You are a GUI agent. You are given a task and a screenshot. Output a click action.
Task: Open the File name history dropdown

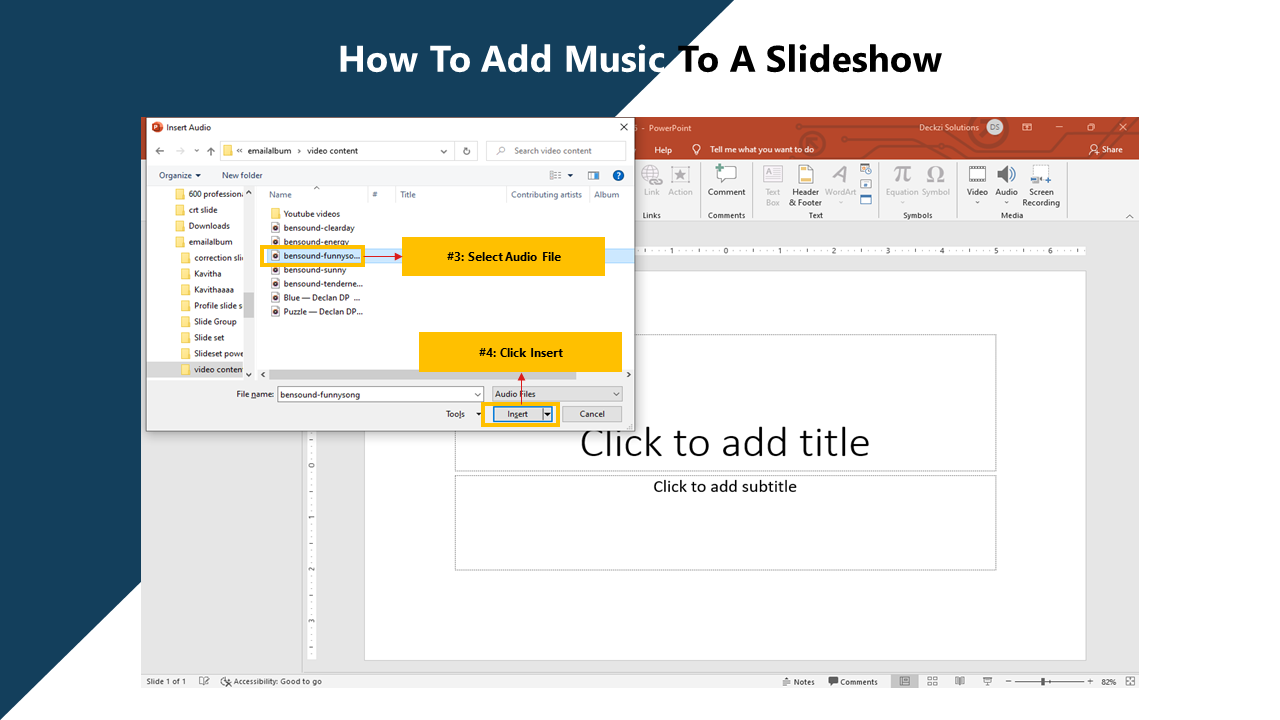pos(477,394)
